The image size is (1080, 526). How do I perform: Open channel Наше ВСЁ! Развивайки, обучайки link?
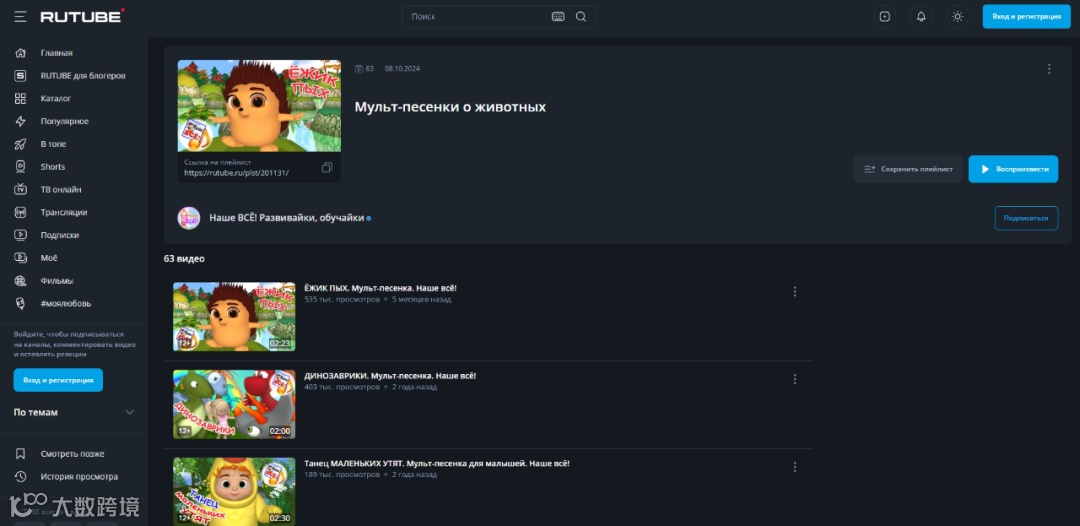(x=287, y=218)
